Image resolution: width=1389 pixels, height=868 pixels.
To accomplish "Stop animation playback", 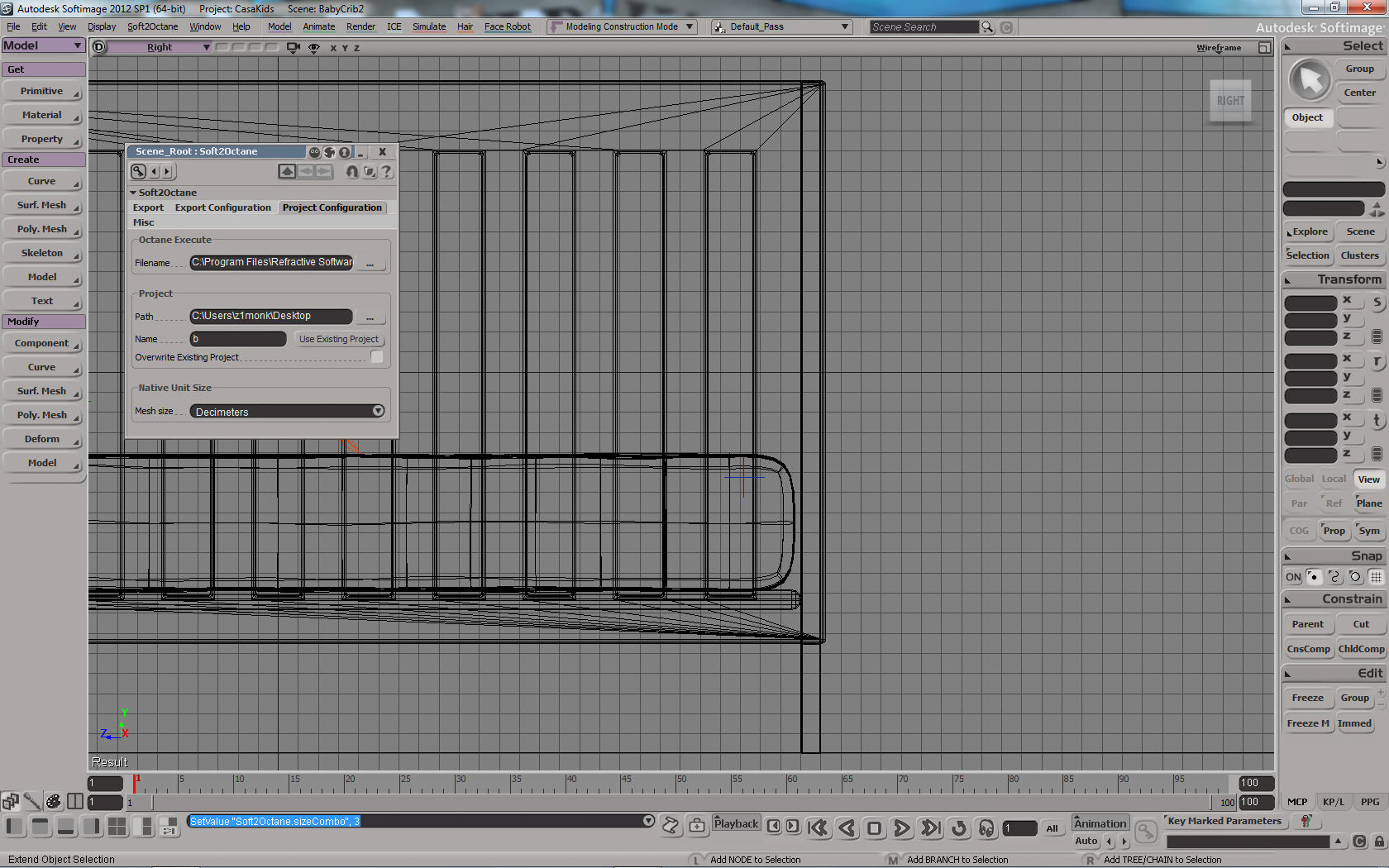I will [874, 827].
